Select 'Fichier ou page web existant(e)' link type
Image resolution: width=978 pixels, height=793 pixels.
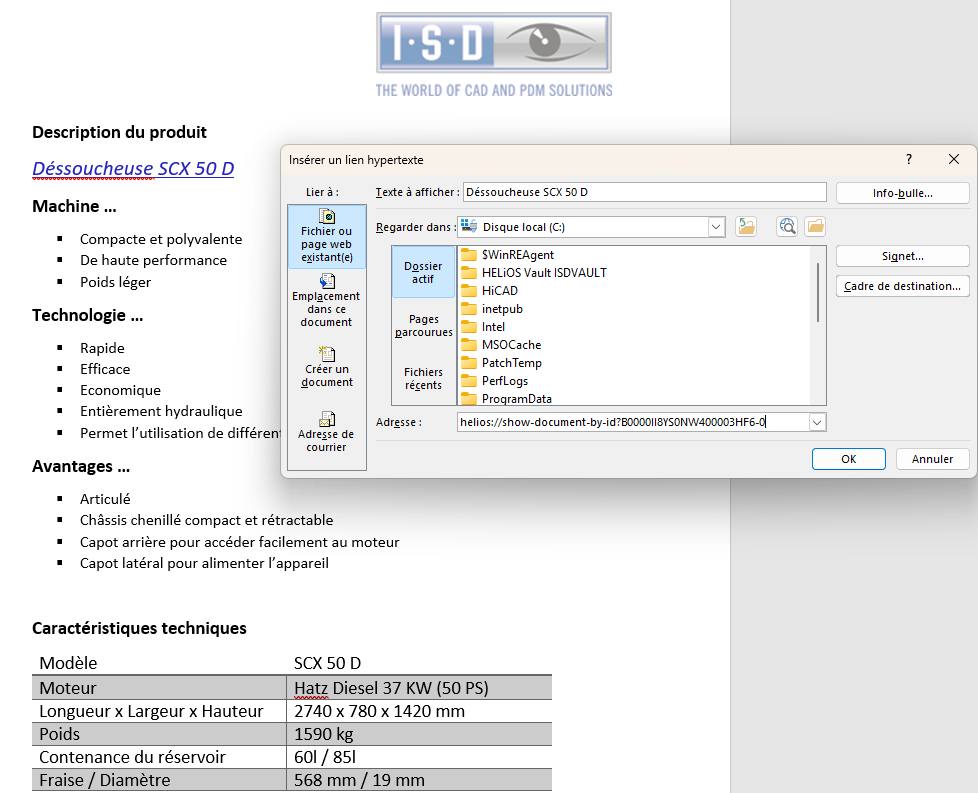[327, 236]
